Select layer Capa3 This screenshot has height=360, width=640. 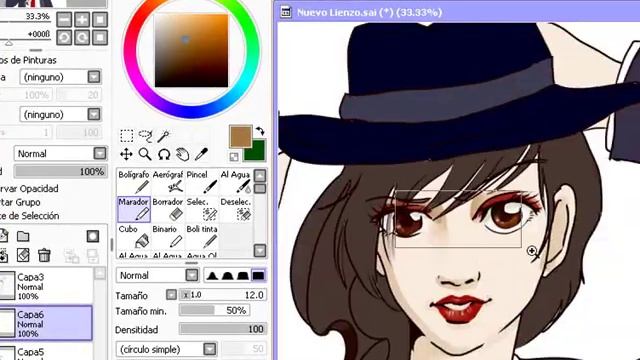click(46, 286)
